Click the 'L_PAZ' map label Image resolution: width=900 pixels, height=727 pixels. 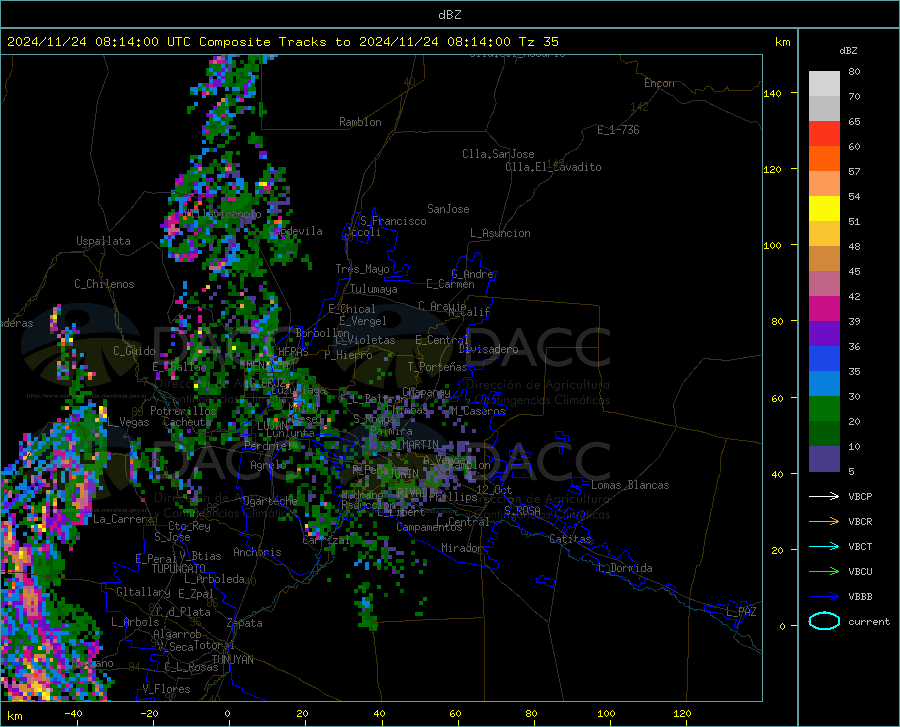click(741, 612)
